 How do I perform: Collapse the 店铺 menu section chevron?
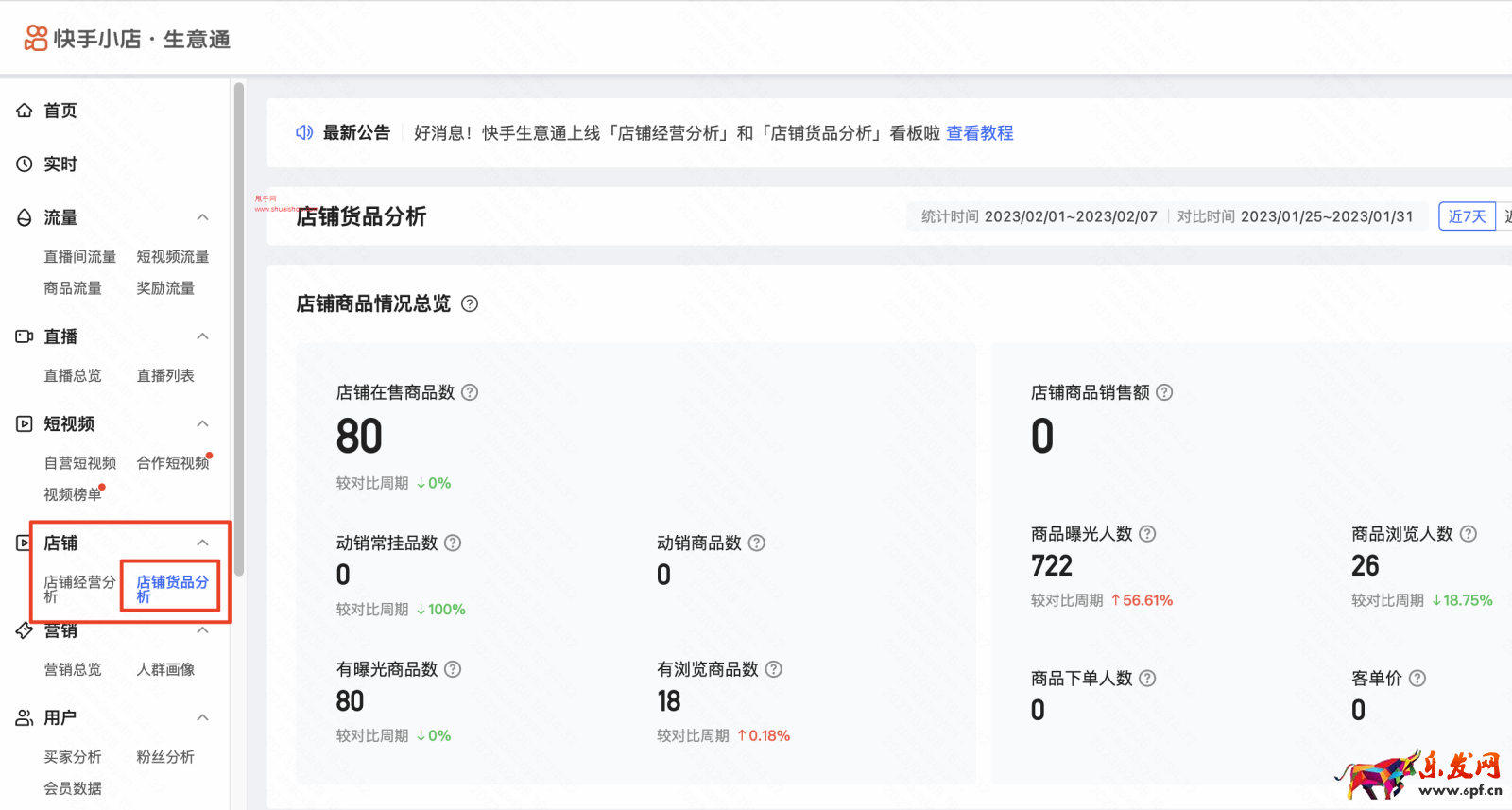pyautogui.click(x=202, y=543)
